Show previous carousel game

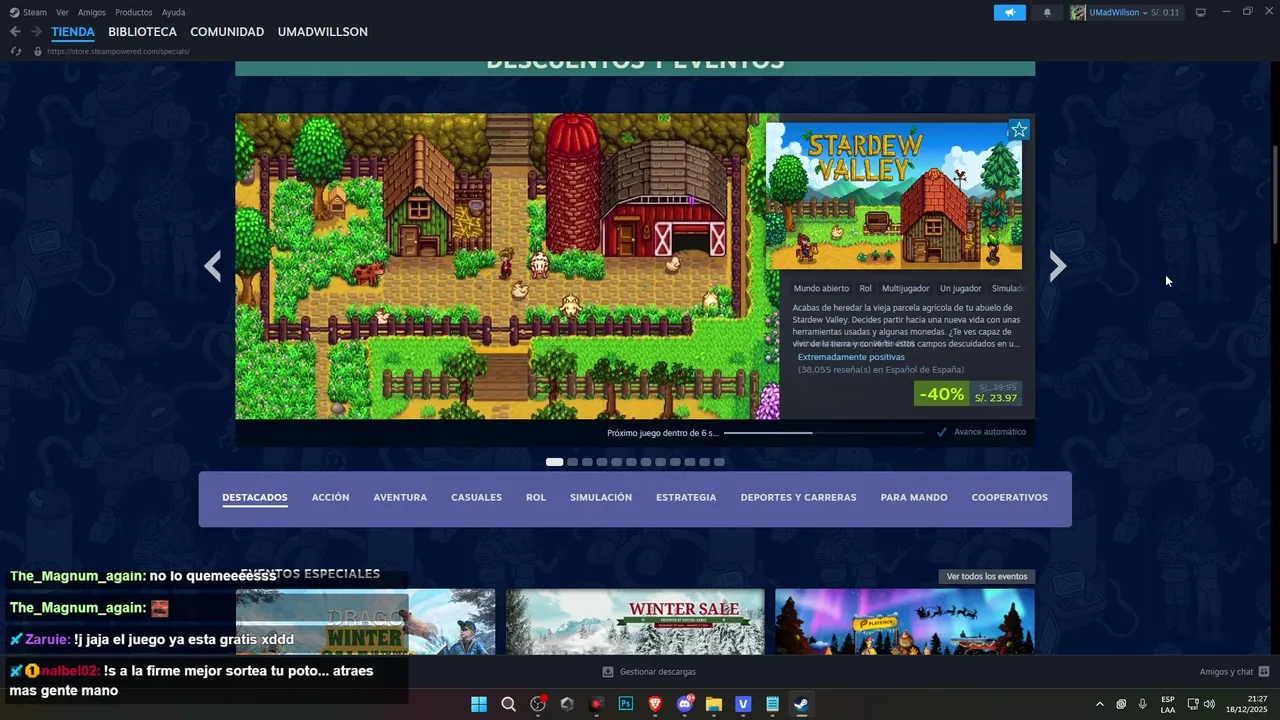point(212,266)
